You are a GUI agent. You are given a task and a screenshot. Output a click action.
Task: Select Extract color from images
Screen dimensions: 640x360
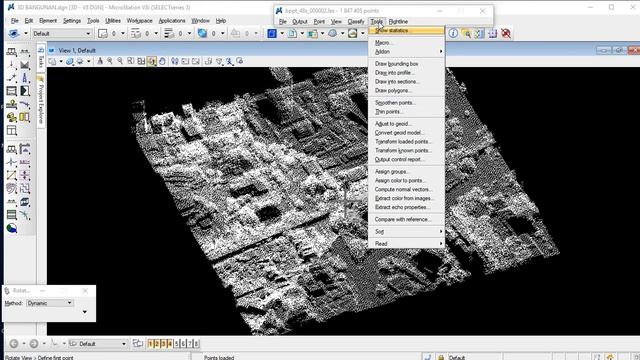tap(406, 199)
